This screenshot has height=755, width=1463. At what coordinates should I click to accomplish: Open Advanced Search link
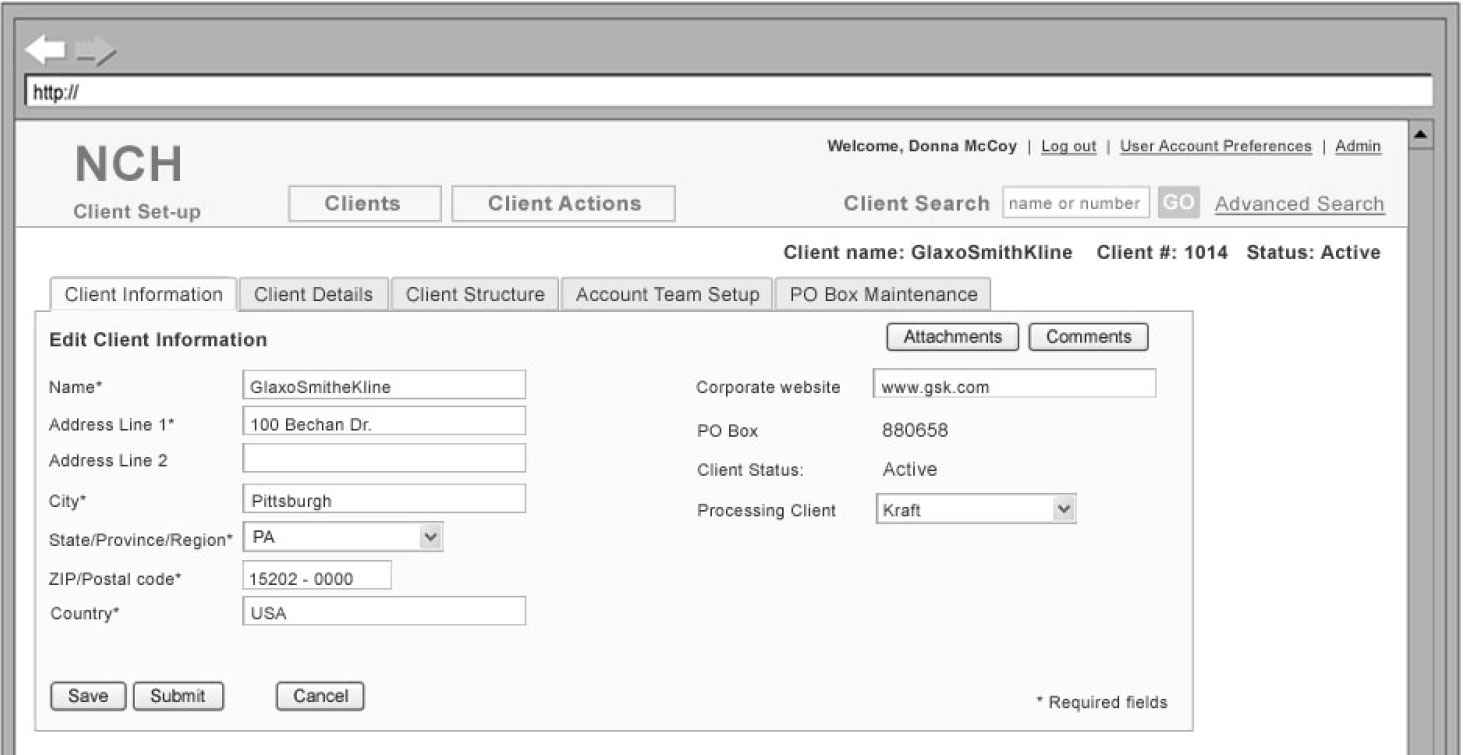1299,204
